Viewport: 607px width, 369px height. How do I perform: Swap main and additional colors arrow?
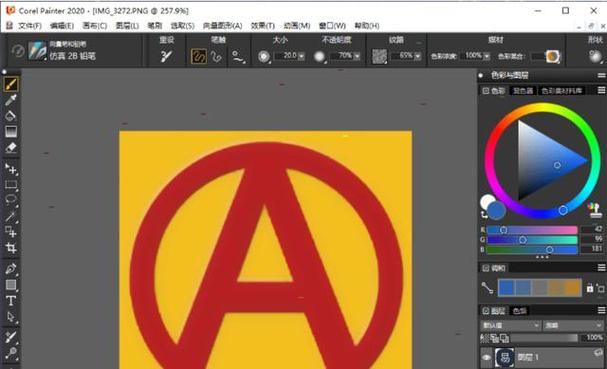point(484,214)
